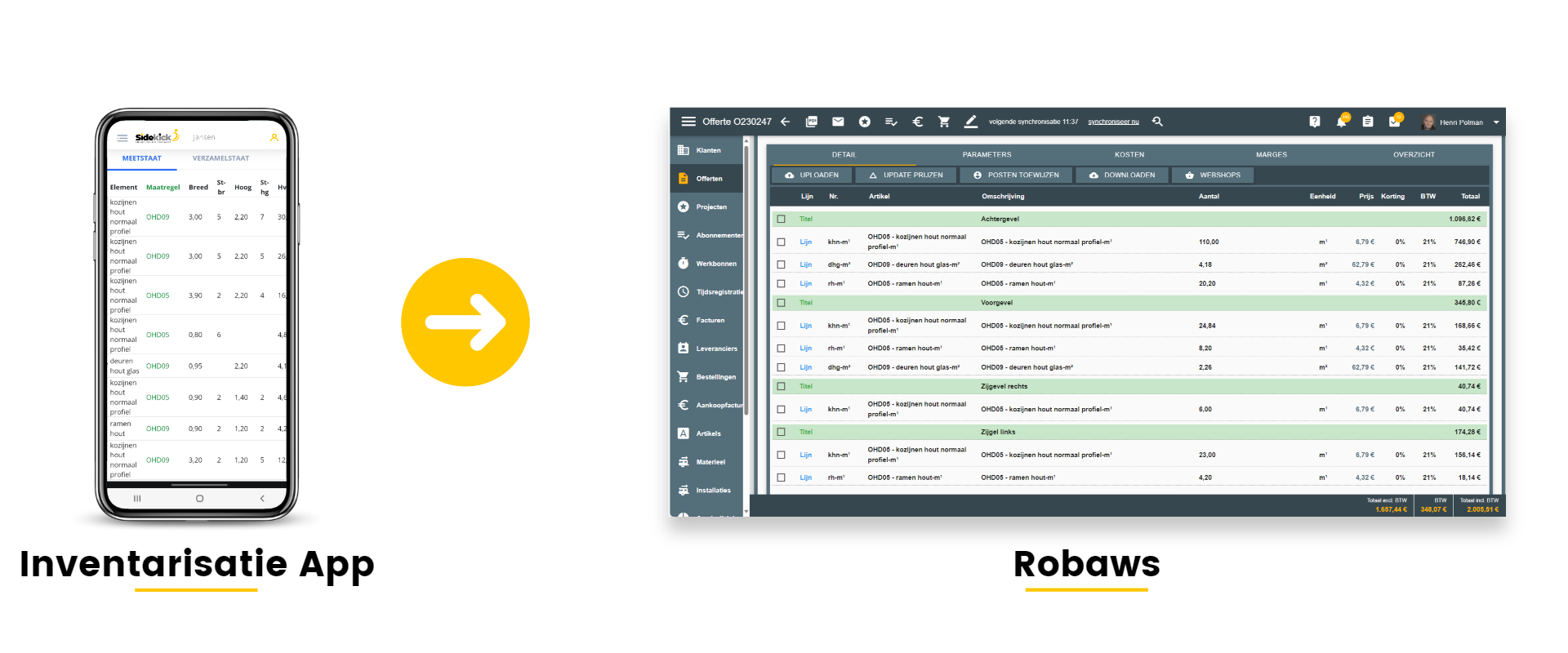Click the envelope email icon
Image resolution: width=1568 pixels, height=653 pixels.
click(838, 122)
